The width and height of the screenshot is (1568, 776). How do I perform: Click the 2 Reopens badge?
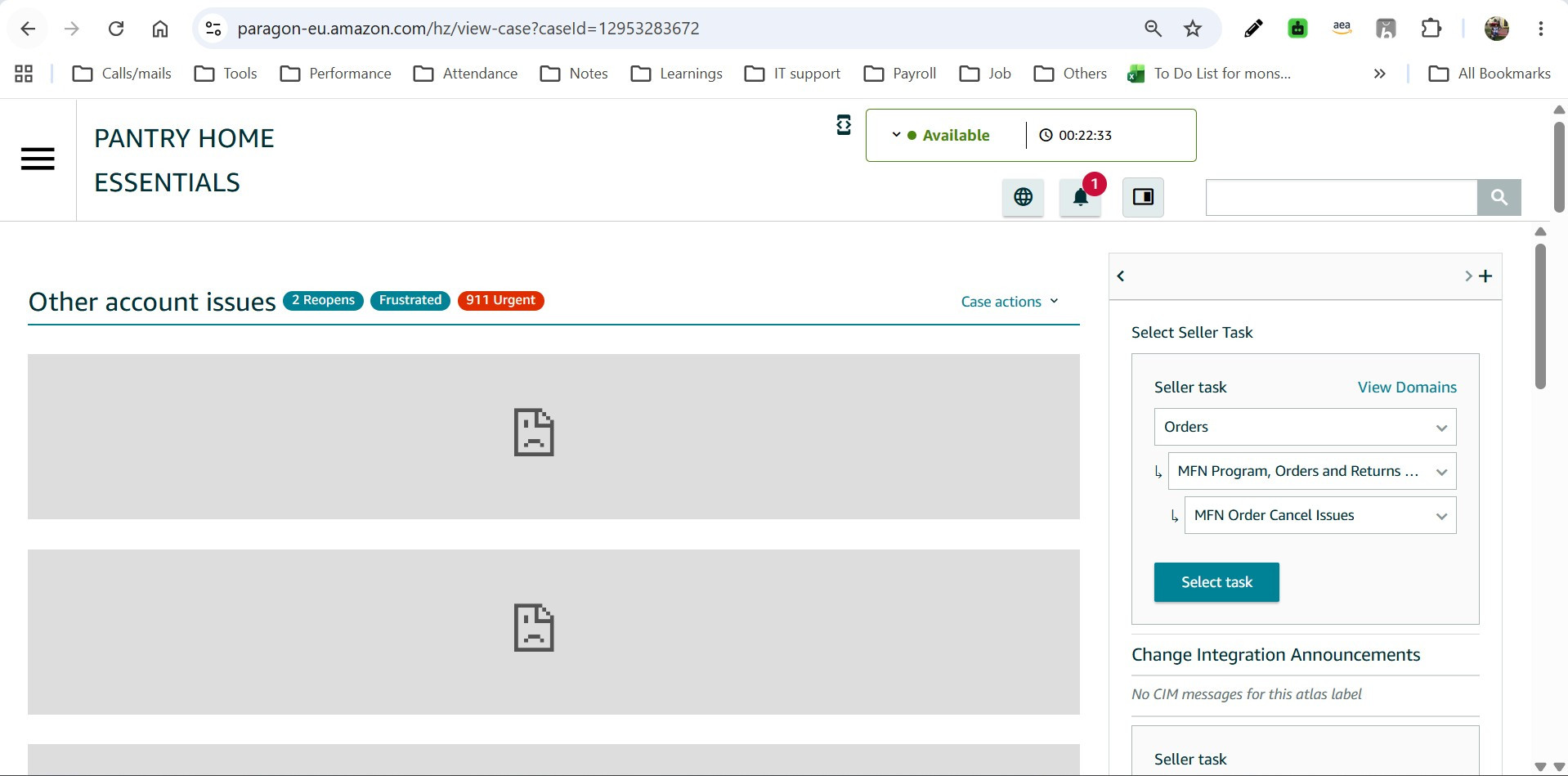323,300
